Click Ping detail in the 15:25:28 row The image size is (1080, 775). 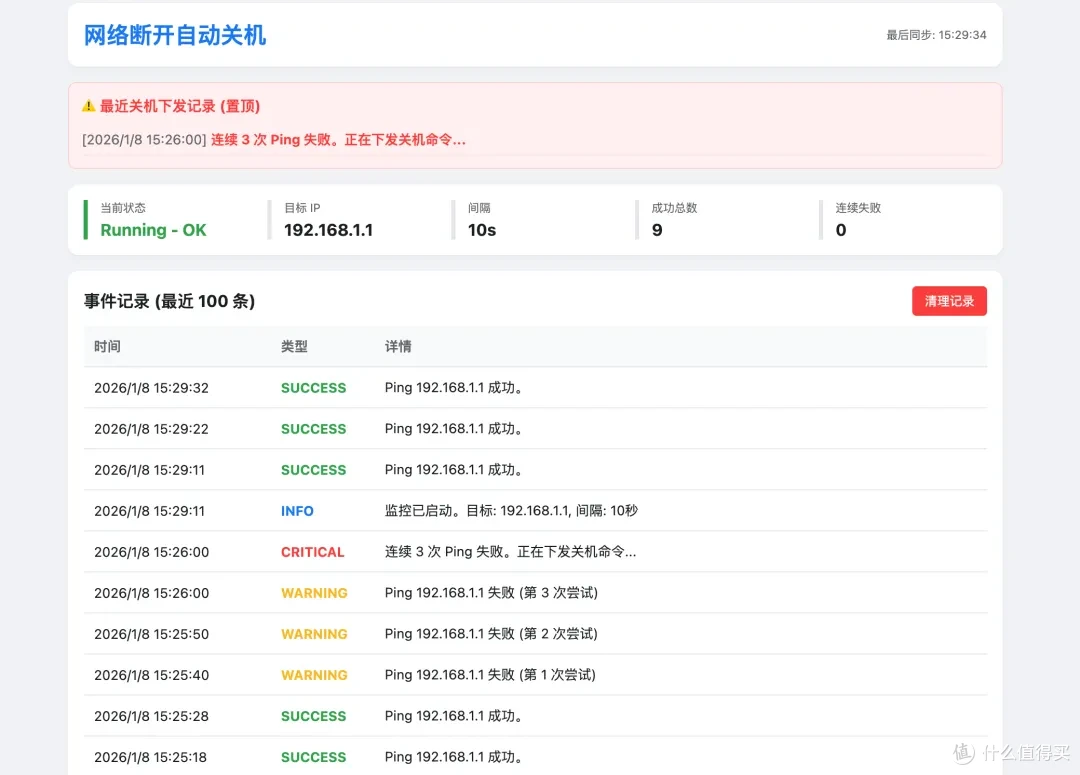(x=453, y=716)
